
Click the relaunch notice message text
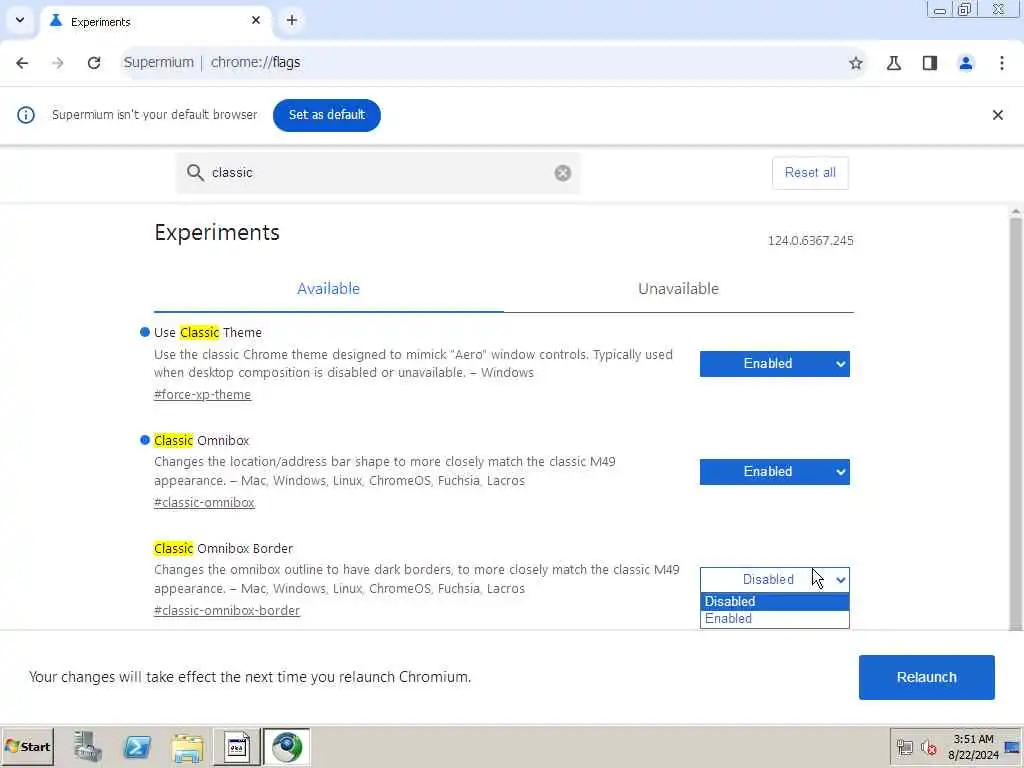tap(250, 677)
